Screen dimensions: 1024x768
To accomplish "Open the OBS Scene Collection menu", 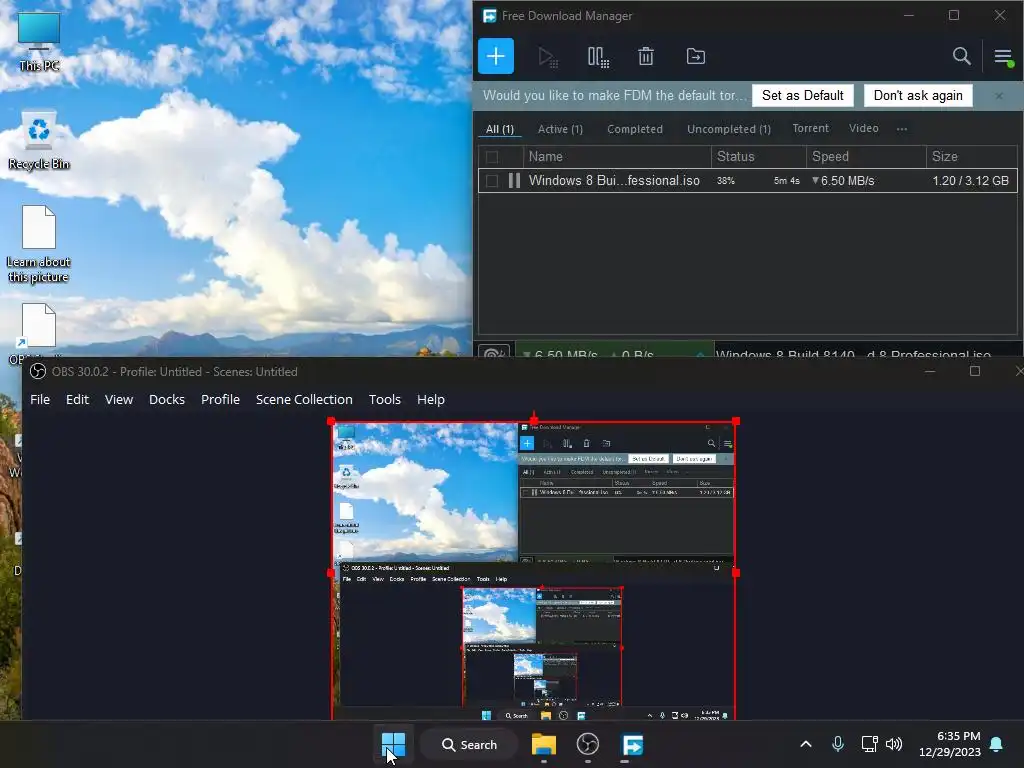I will pos(304,399).
